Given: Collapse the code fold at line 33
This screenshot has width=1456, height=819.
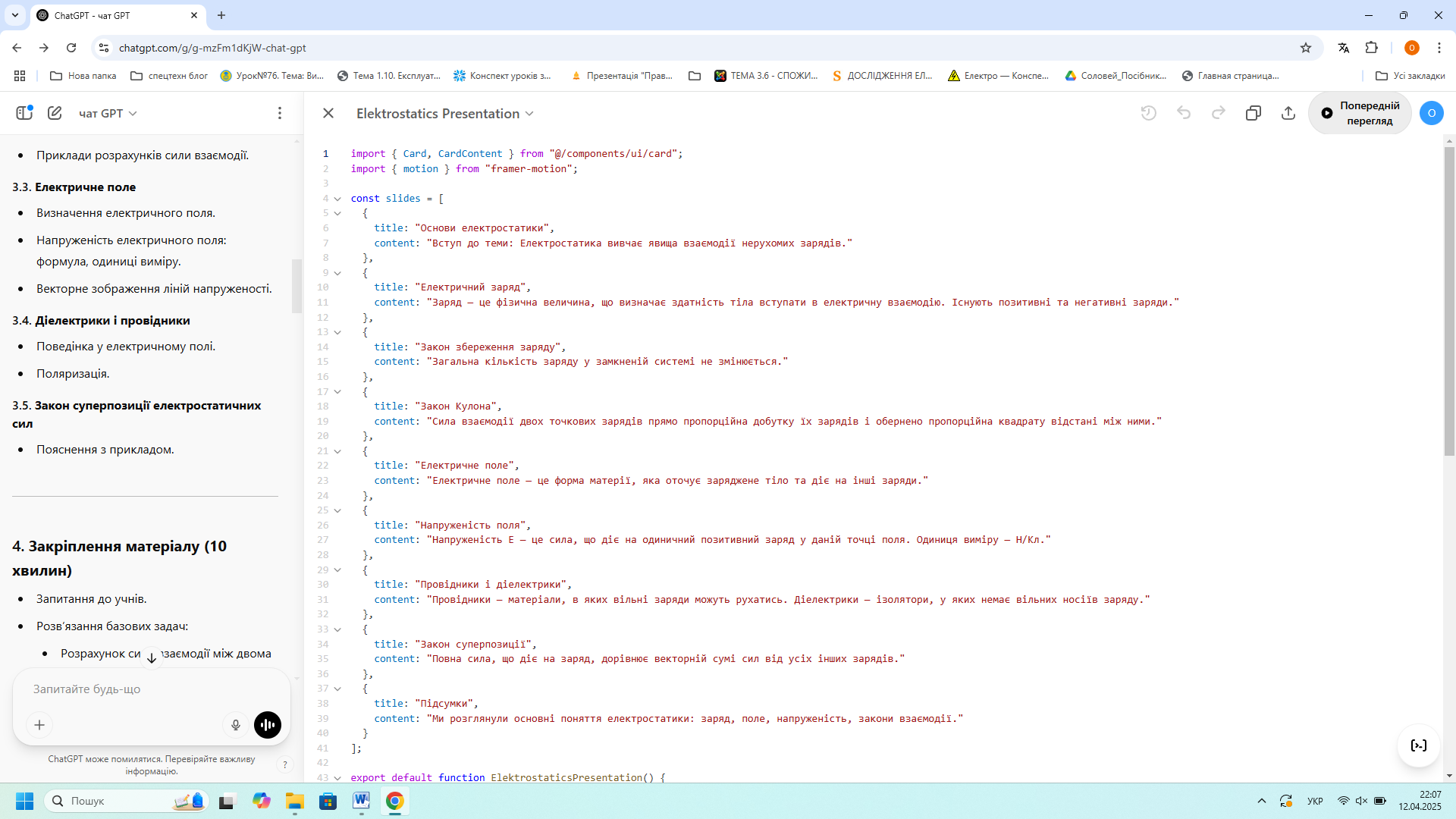Looking at the screenshot, I should click(337, 629).
